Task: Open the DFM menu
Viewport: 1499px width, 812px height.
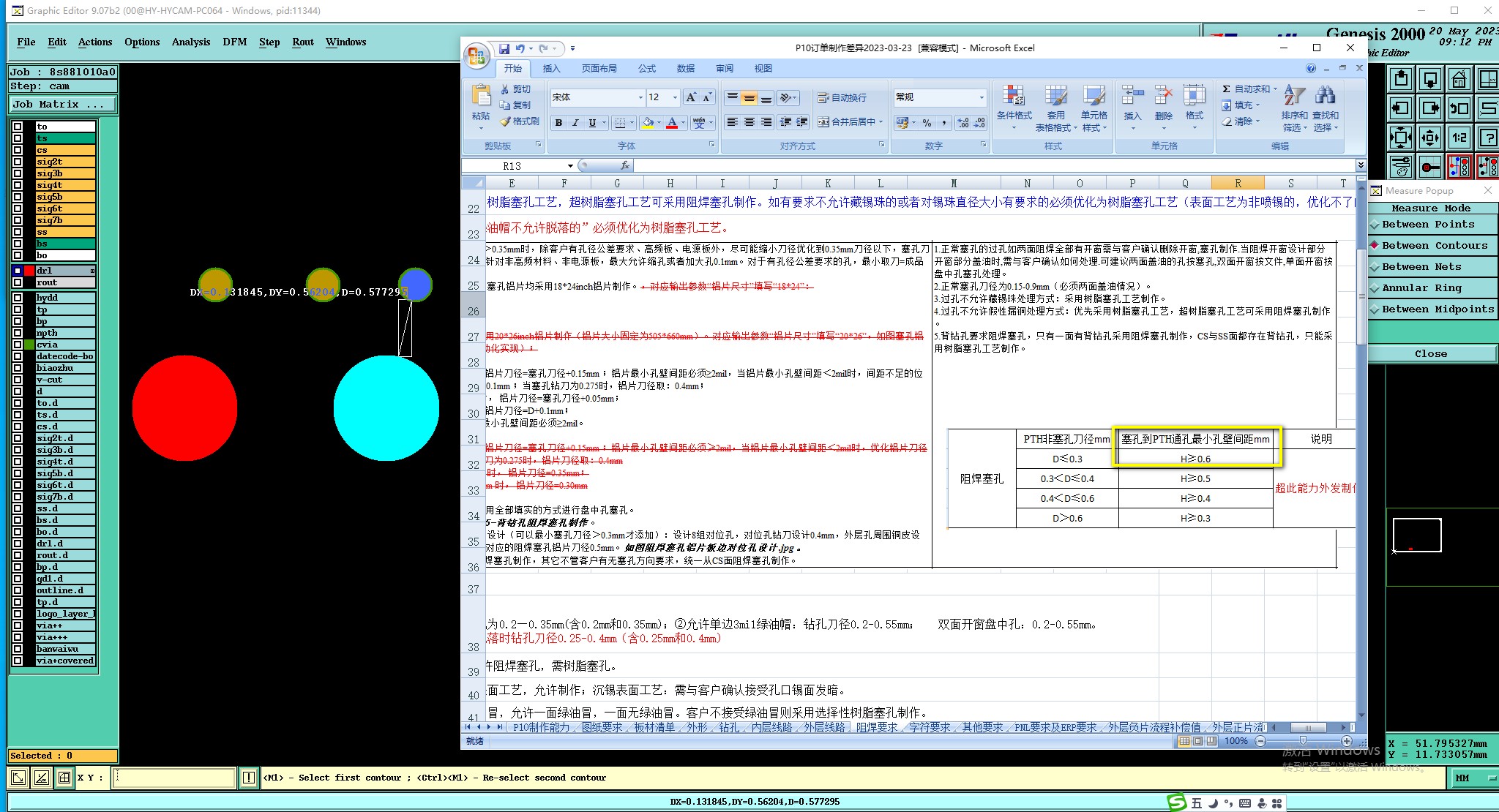Action: [x=234, y=42]
